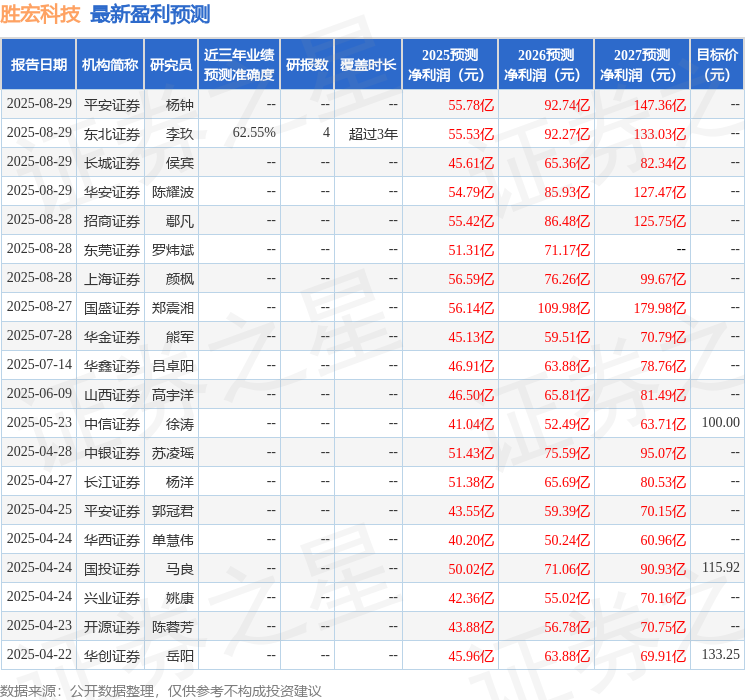Select the 研报数 column header
The image size is (745, 700).
pos(307,65)
